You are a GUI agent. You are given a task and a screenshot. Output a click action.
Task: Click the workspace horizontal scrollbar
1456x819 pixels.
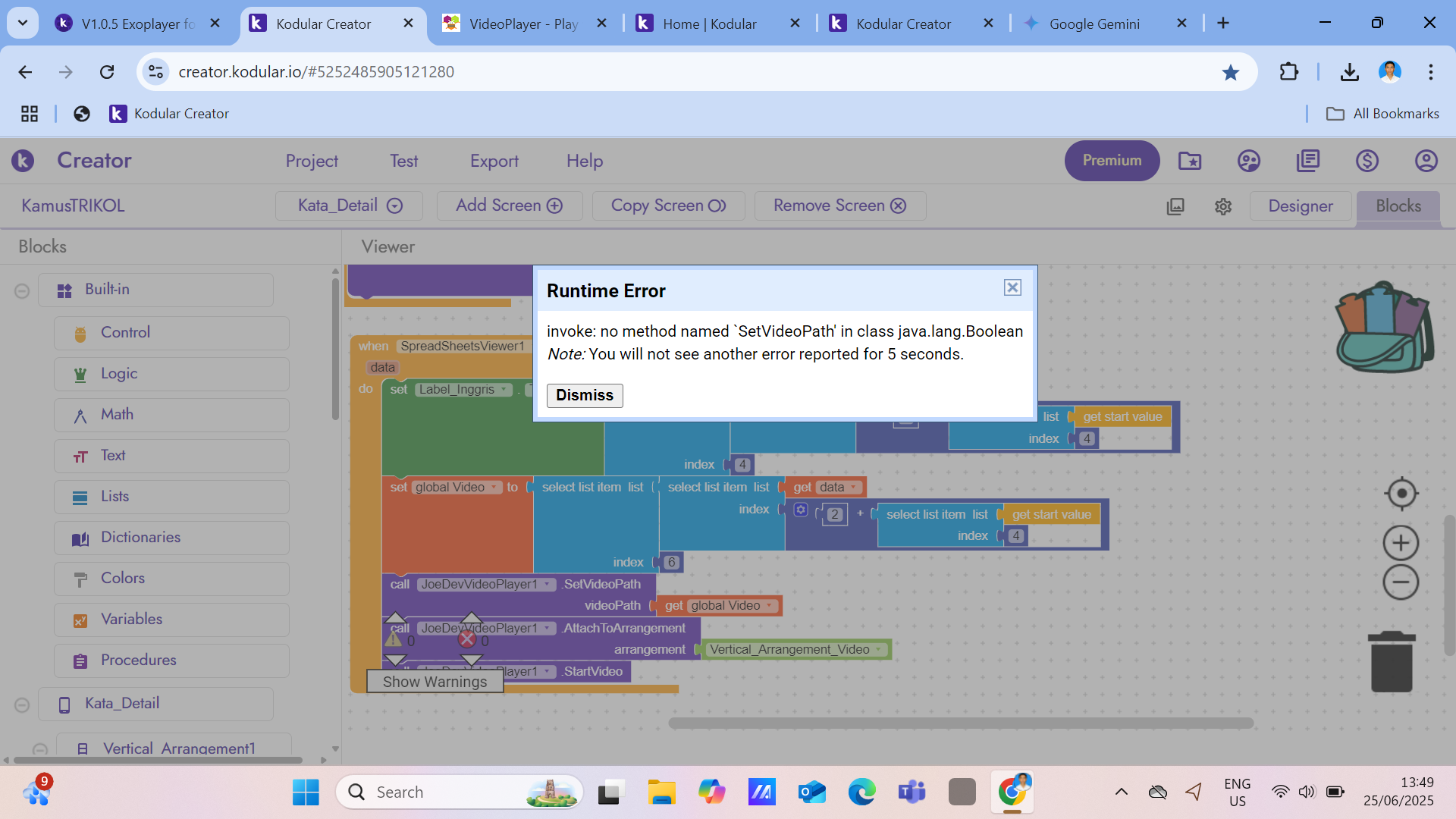(960, 723)
